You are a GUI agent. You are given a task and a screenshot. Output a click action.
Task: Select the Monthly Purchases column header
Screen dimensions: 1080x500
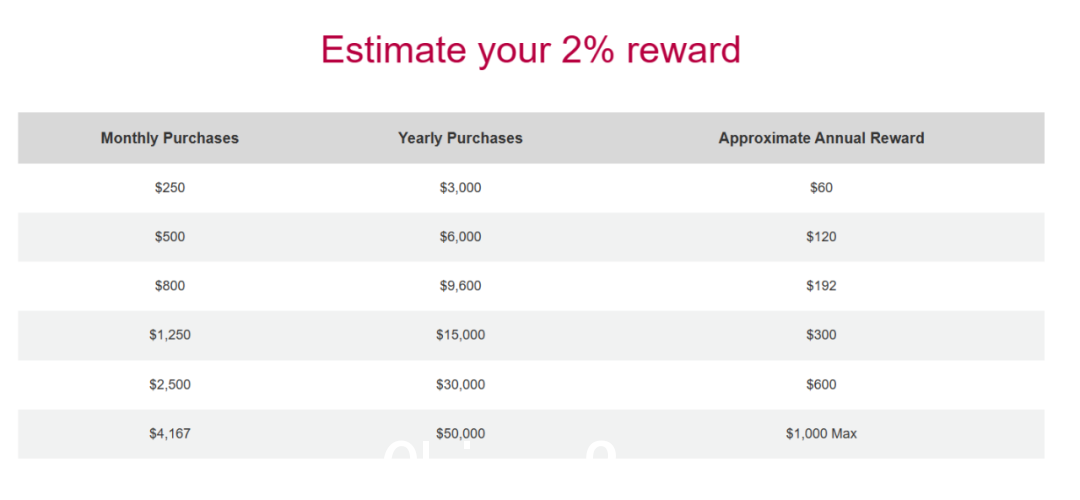click(169, 138)
